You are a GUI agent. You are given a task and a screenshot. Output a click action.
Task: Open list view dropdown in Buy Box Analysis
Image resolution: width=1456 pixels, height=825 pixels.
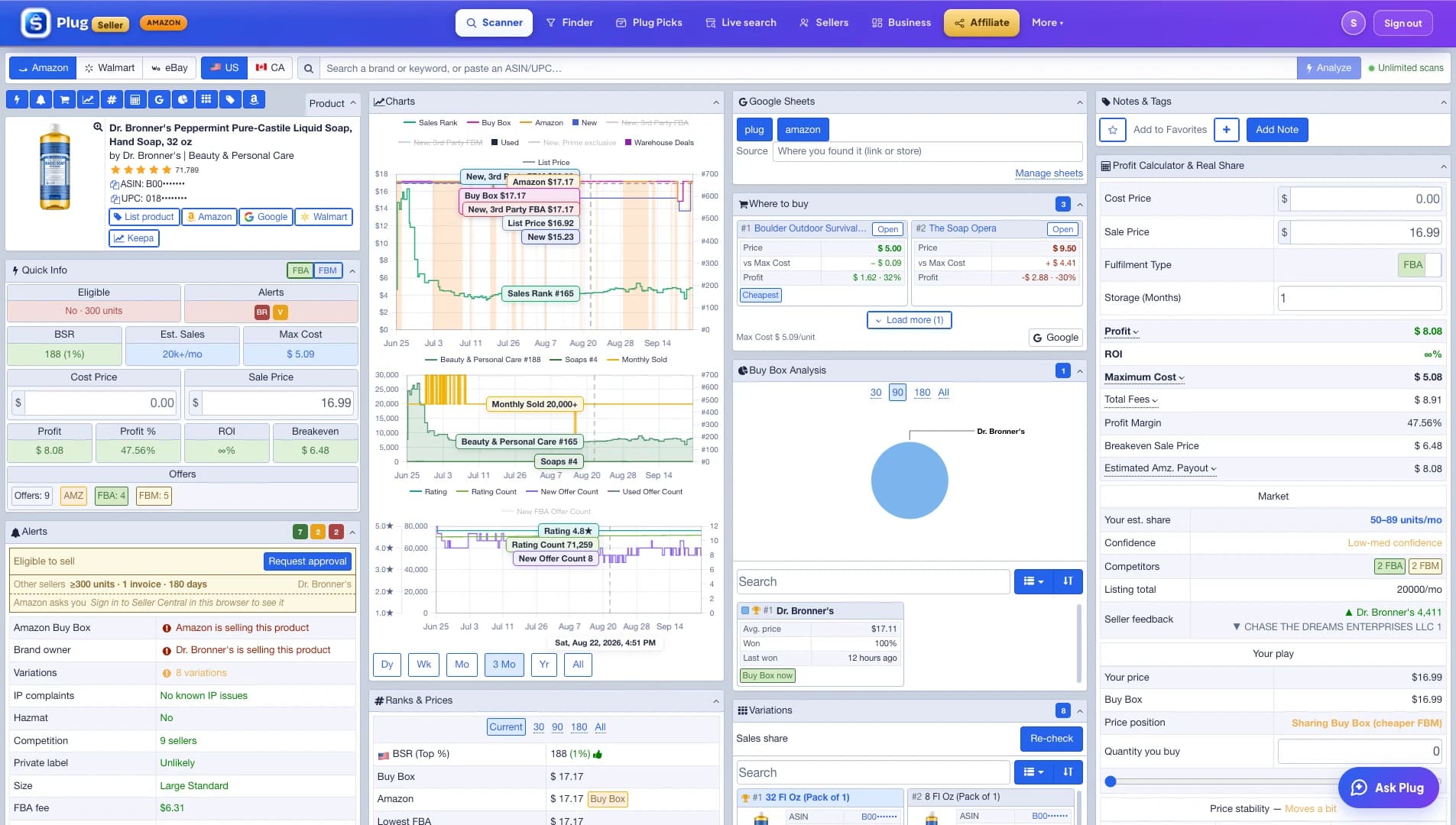pyautogui.click(x=1033, y=581)
